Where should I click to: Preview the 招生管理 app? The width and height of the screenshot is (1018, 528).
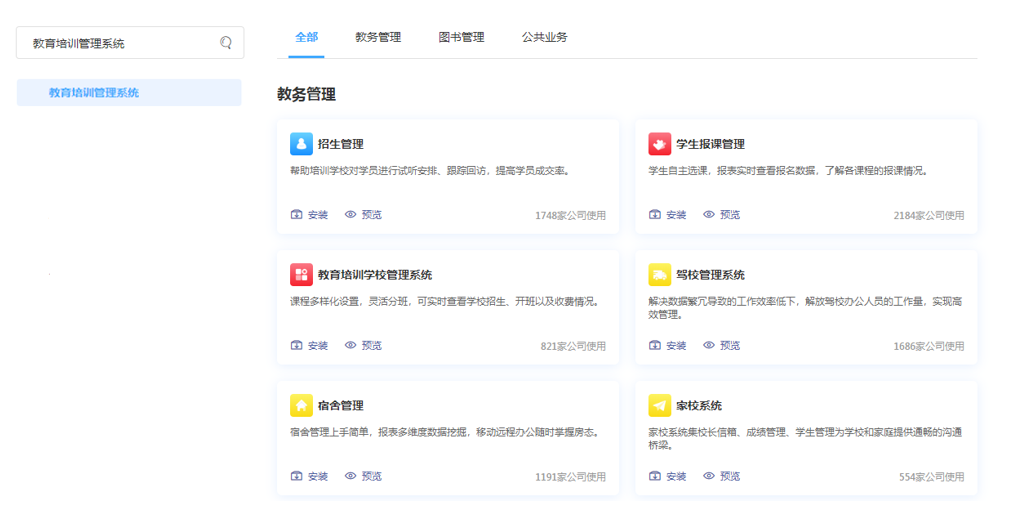coord(363,215)
